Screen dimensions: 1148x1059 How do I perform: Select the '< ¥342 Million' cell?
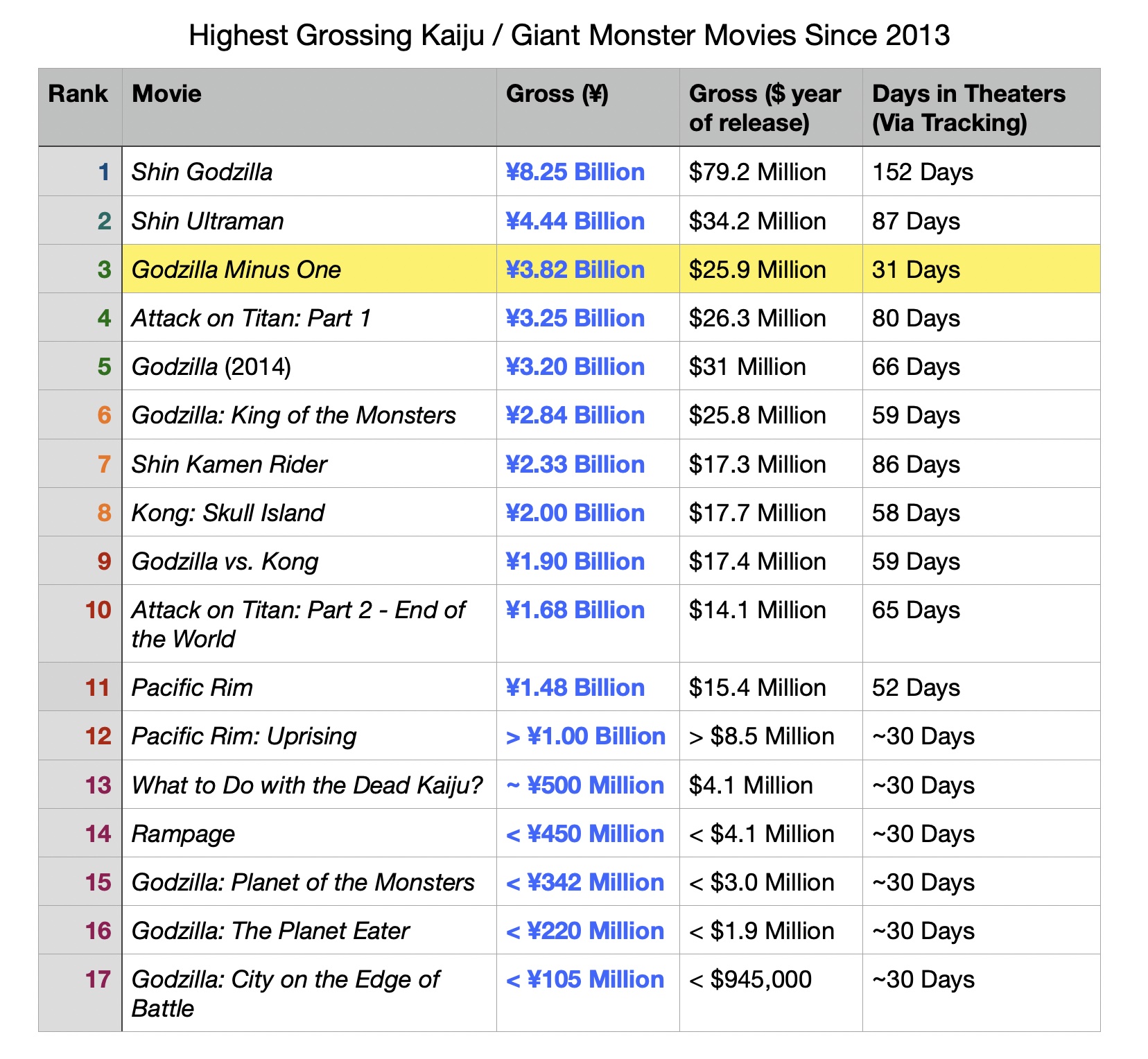[x=588, y=882]
